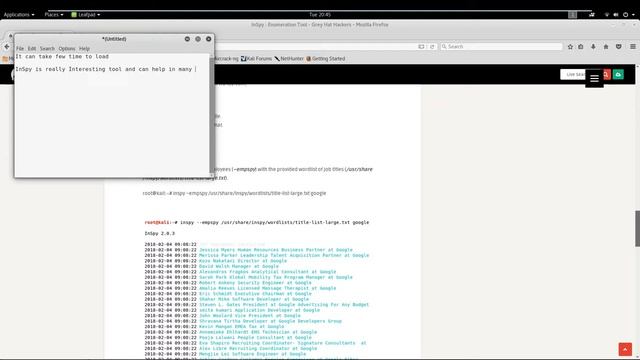The height and width of the screenshot is (360, 640).
Task: Open the Applications menu in the top panel
Action: pyautogui.click(x=19, y=15)
